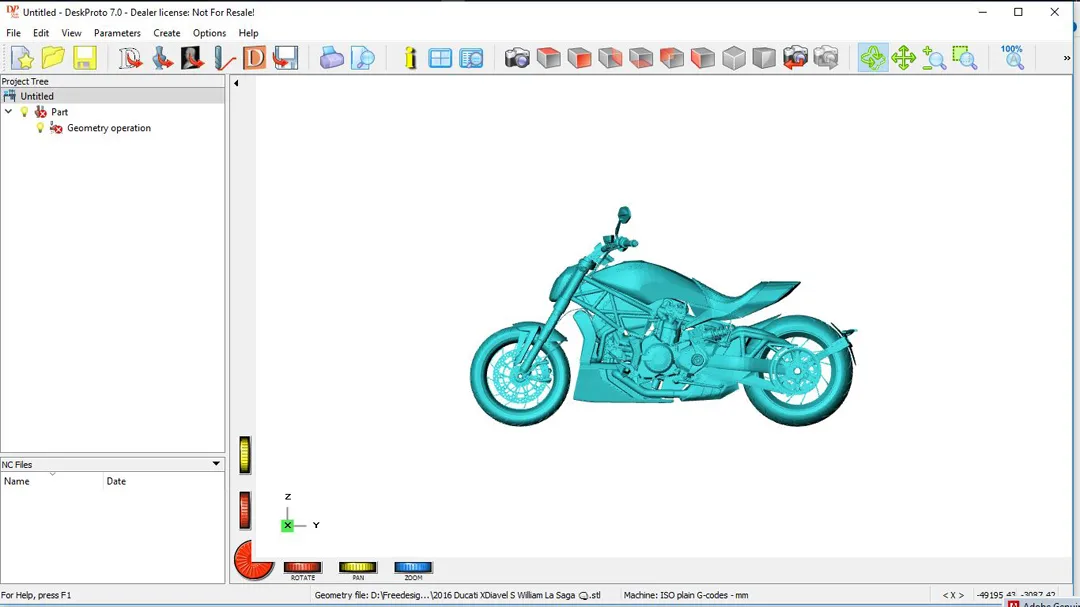Image resolution: width=1080 pixels, height=607 pixels.
Task: Click the < X > indicator in the status bar
Action: (x=953, y=595)
